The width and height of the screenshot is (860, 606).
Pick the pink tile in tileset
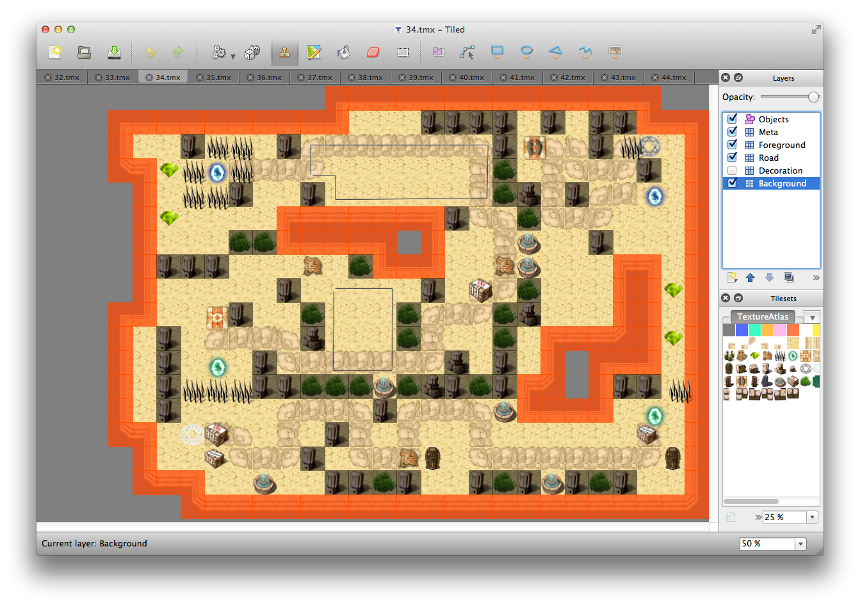779,330
